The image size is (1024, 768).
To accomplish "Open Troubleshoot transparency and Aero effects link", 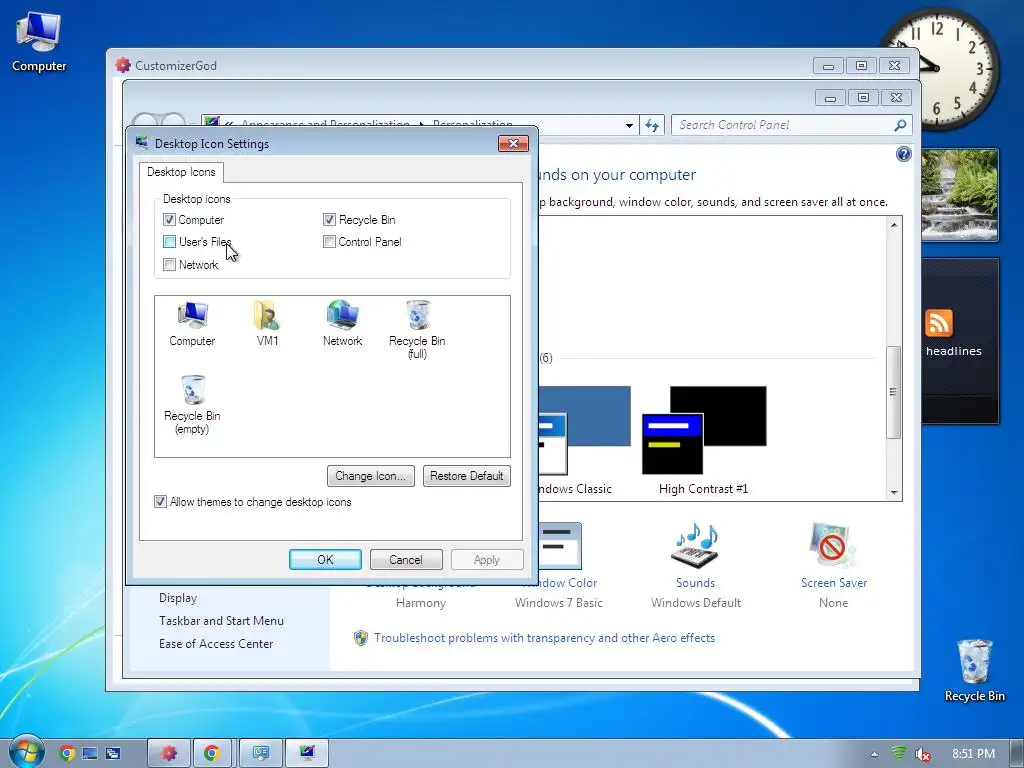I will [544, 638].
